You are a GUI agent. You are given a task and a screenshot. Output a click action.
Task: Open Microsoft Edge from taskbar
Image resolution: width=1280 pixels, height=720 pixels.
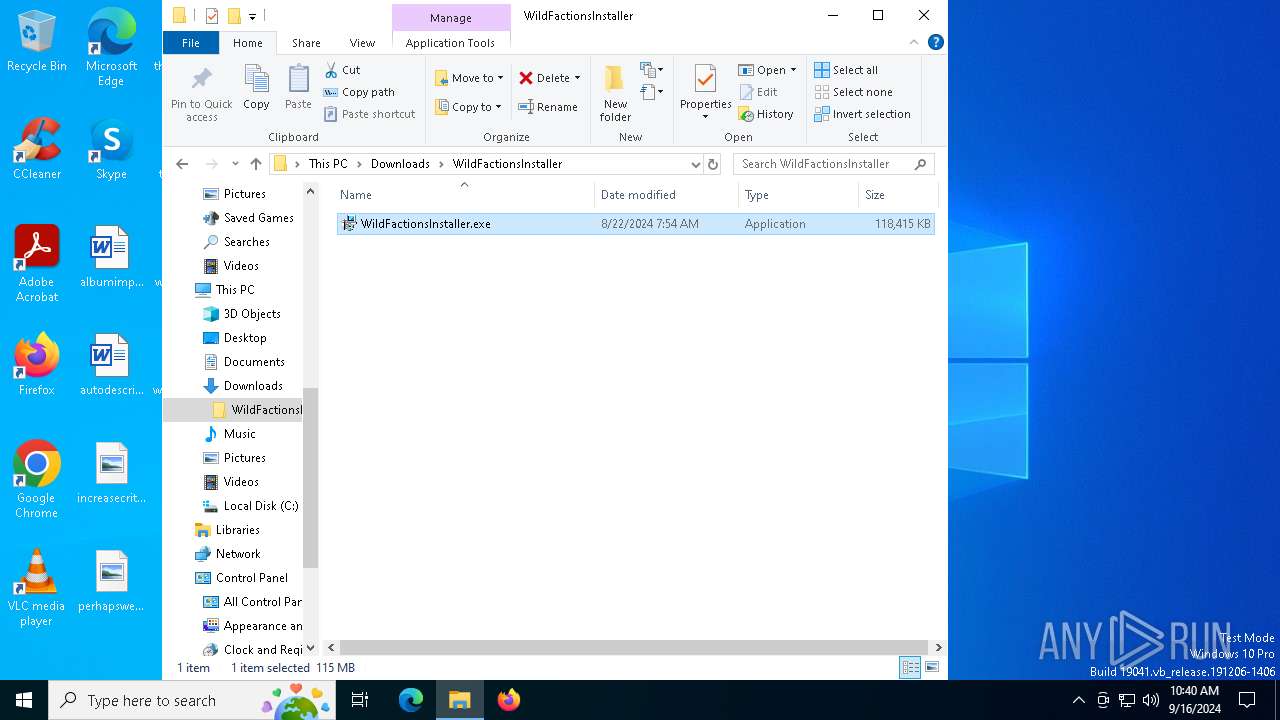point(411,700)
